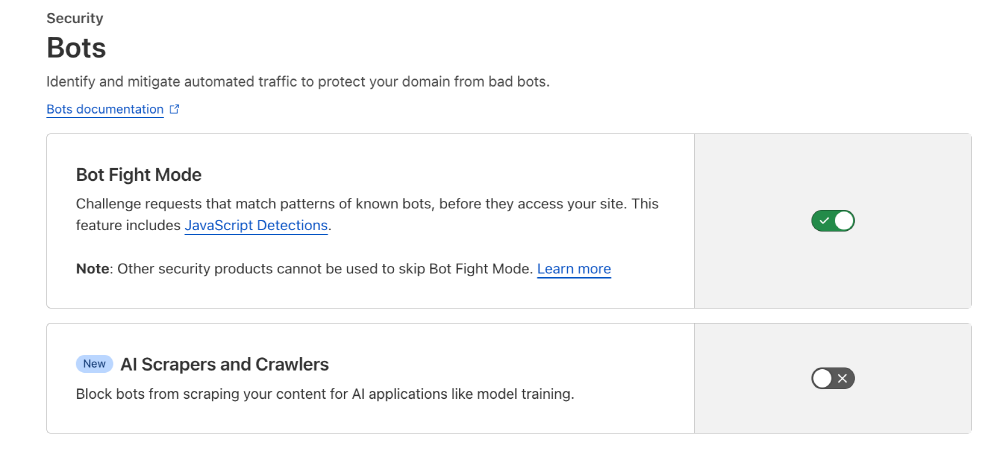This screenshot has width=1000, height=449.
Task: Click the bold Note label text
Action: tap(93, 269)
